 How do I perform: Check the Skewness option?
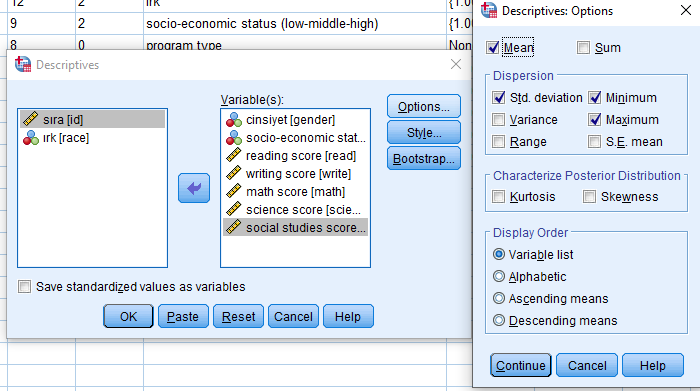(x=589, y=196)
